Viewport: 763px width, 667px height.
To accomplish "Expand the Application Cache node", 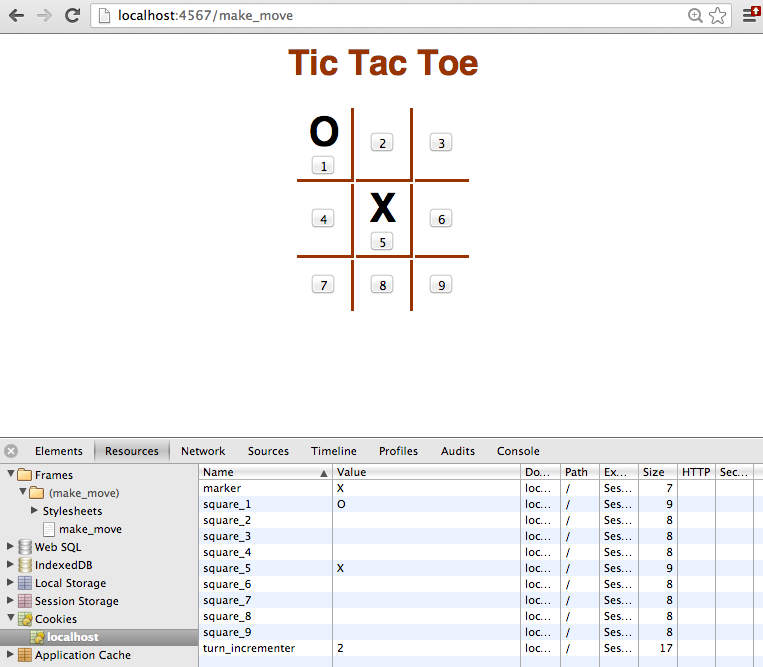I will [10, 654].
